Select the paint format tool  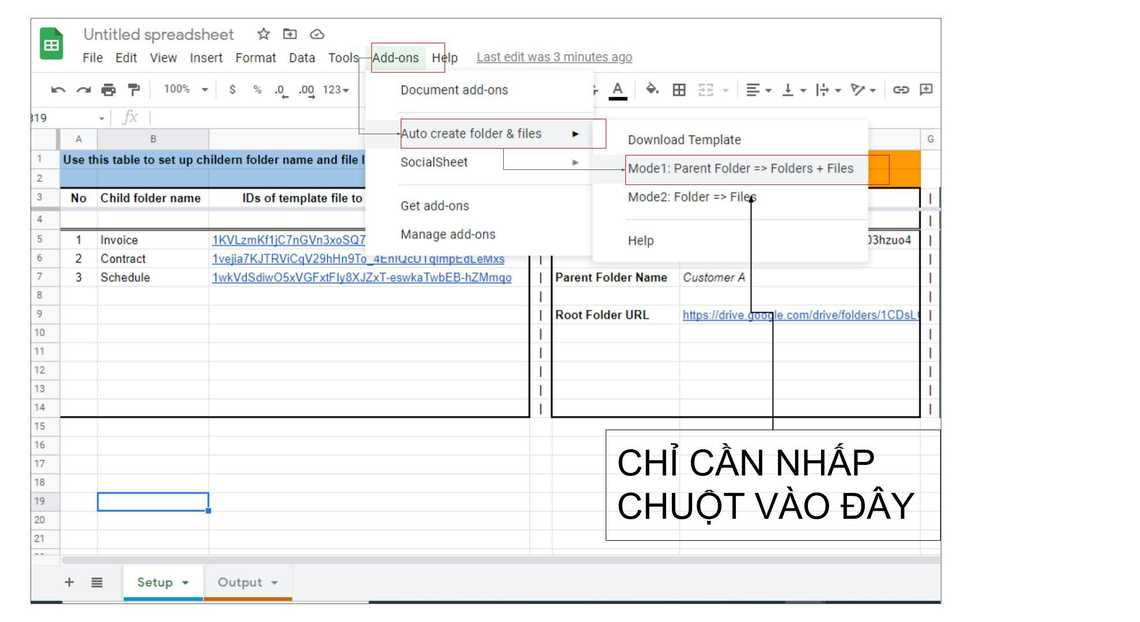(133, 90)
